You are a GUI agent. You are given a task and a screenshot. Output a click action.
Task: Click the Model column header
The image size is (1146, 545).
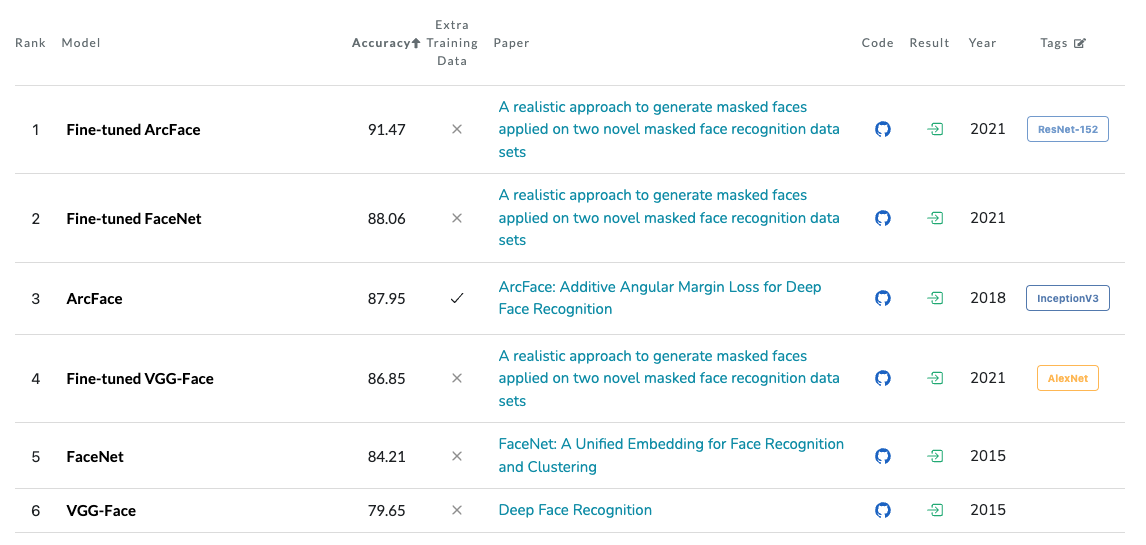(81, 43)
